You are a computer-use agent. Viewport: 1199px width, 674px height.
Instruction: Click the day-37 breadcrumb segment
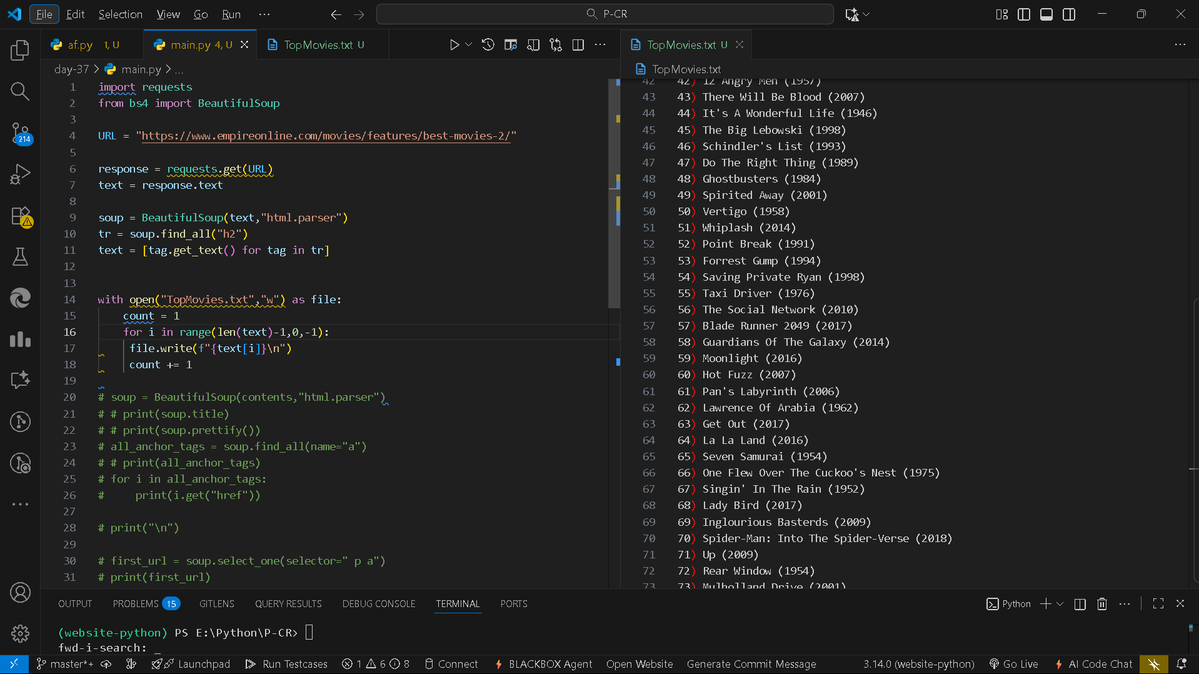(x=71, y=69)
